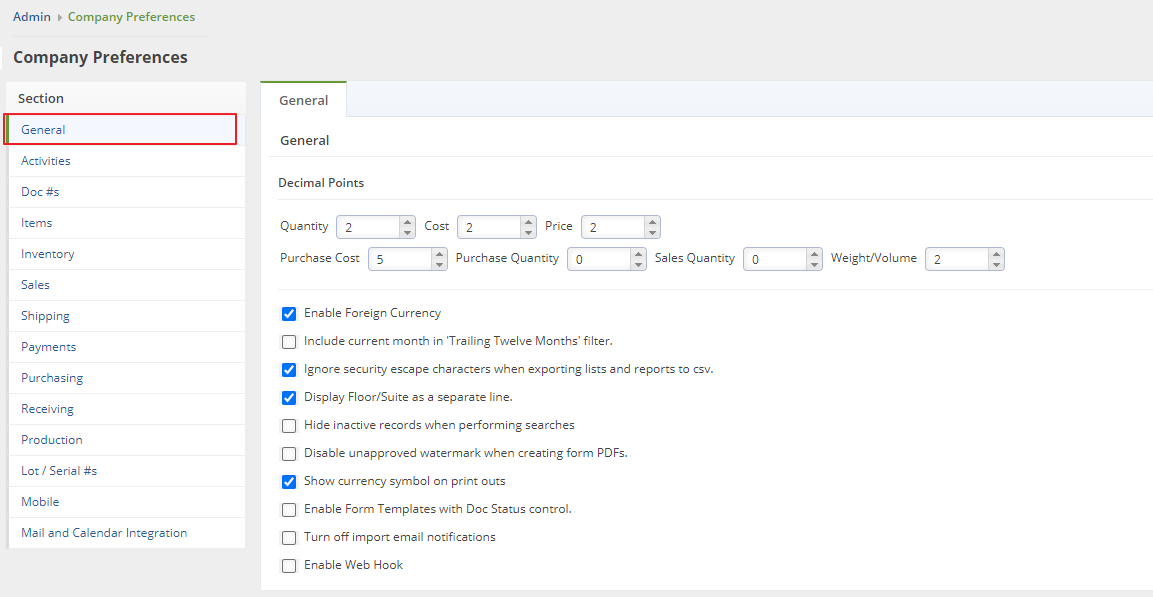
Task: Open the Inventory section
Action: [126, 254]
